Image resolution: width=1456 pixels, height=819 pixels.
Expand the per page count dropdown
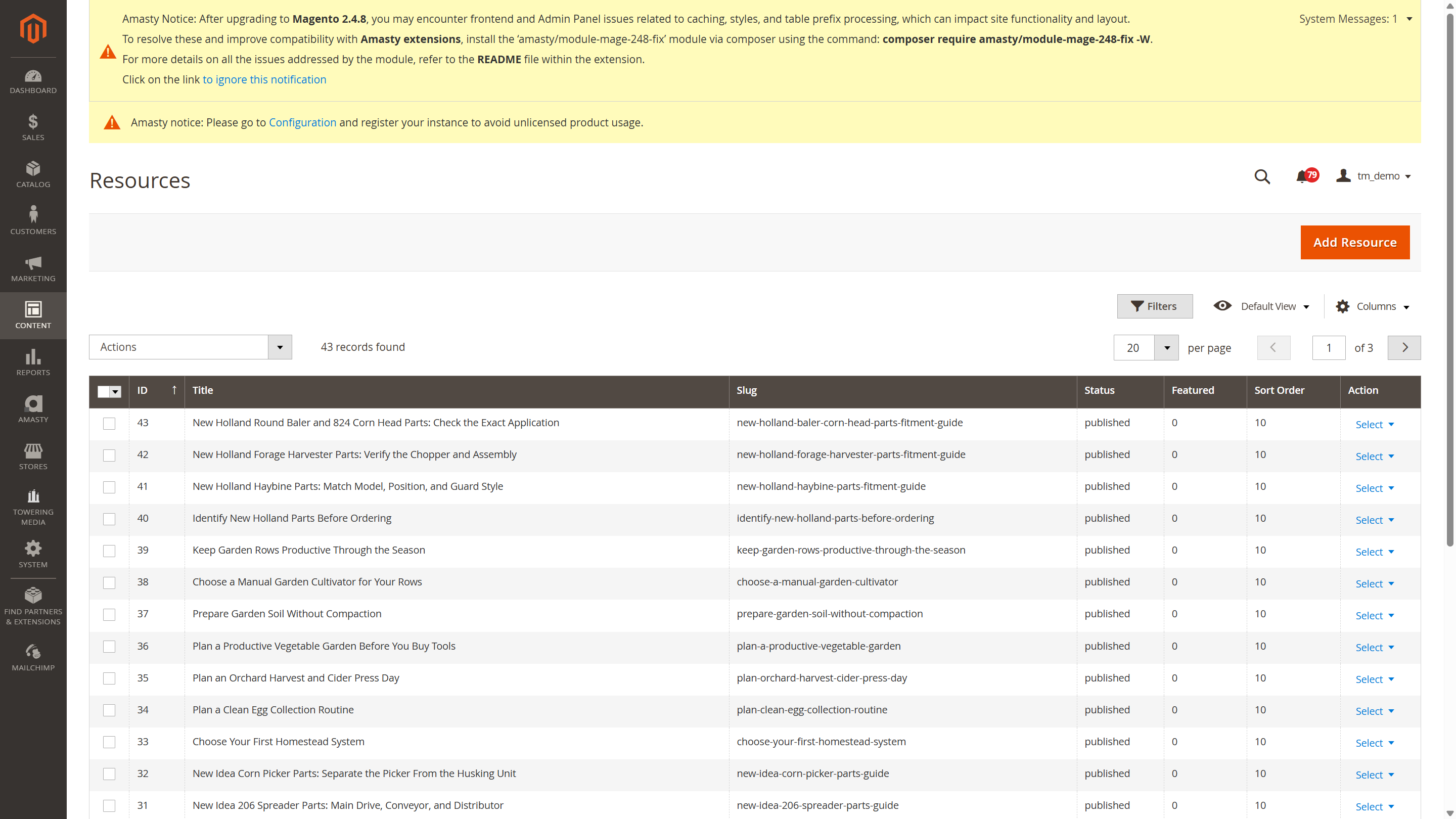coord(1167,348)
